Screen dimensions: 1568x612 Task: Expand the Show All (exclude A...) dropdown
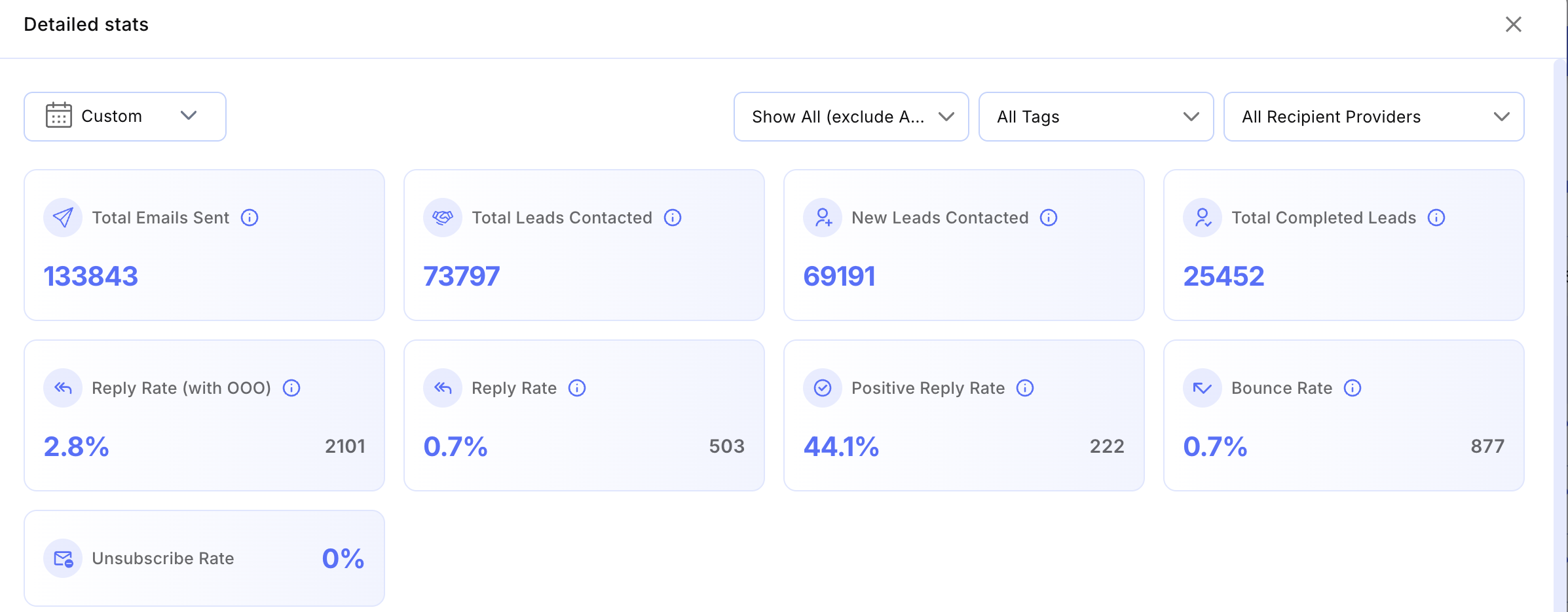point(851,117)
